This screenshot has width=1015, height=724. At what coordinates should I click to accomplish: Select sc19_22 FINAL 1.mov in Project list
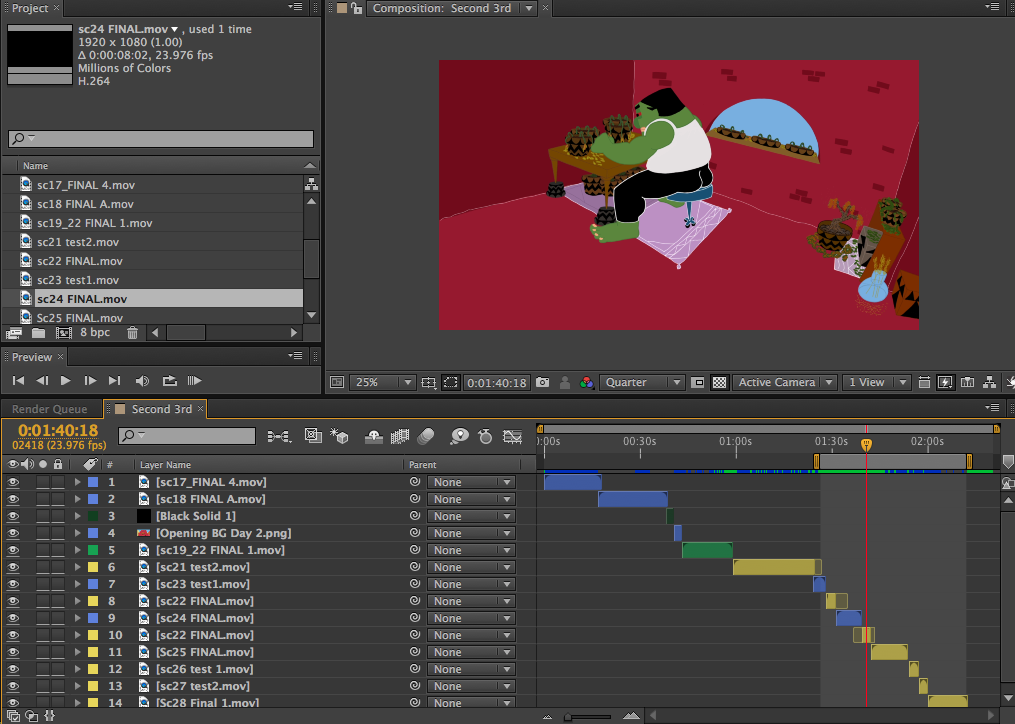click(x=95, y=223)
